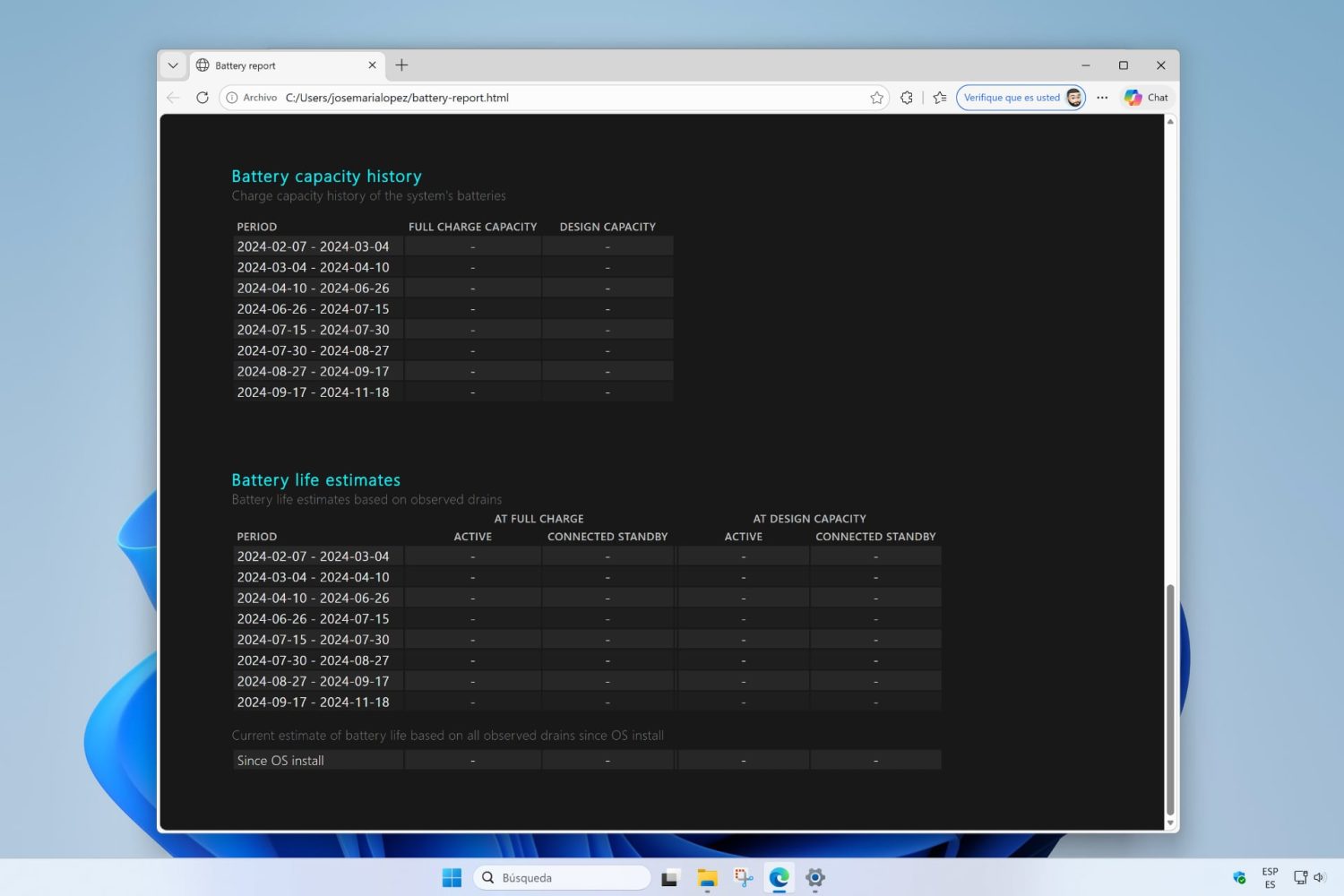
Task: Open the Favorites list icon
Action: pos(939,98)
